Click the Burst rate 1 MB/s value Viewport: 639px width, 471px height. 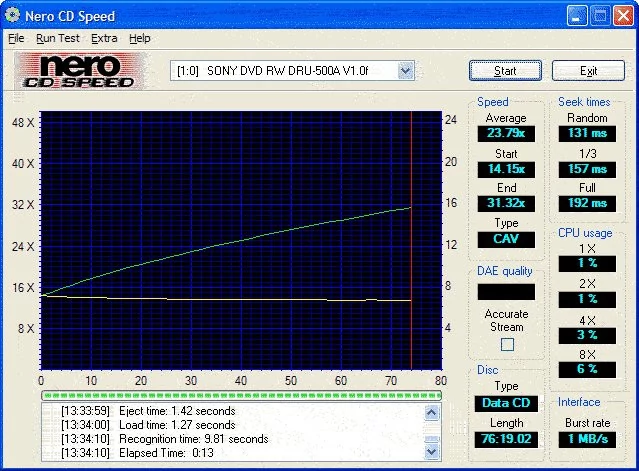click(x=587, y=439)
